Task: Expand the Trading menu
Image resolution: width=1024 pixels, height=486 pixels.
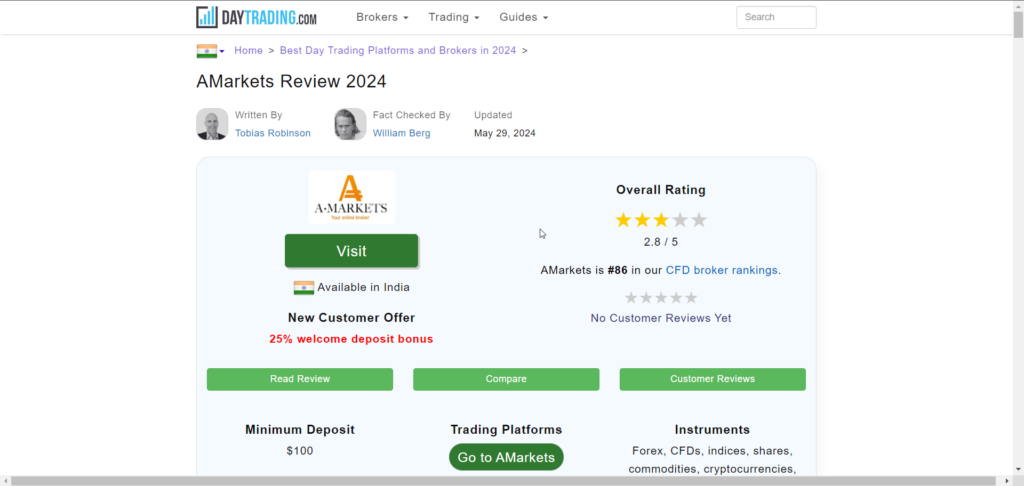Action: click(x=454, y=17)
